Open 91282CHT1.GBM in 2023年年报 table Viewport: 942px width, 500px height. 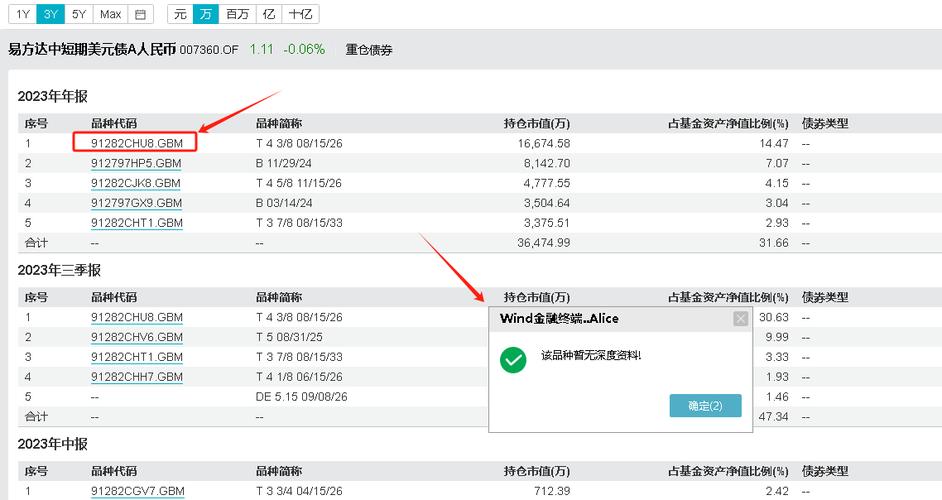click(x=136, y=222)
